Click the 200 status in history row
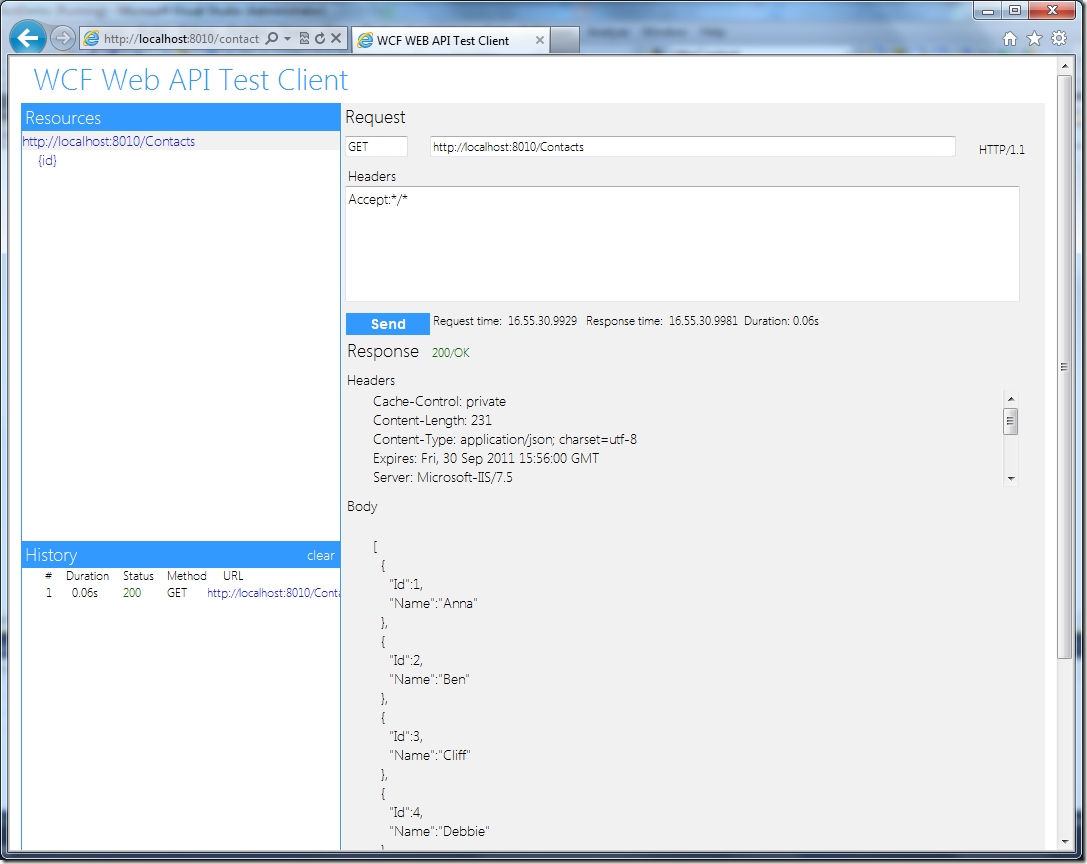Image resolution: width=1087 pixels, height=864 pixels. pos(132,593)
